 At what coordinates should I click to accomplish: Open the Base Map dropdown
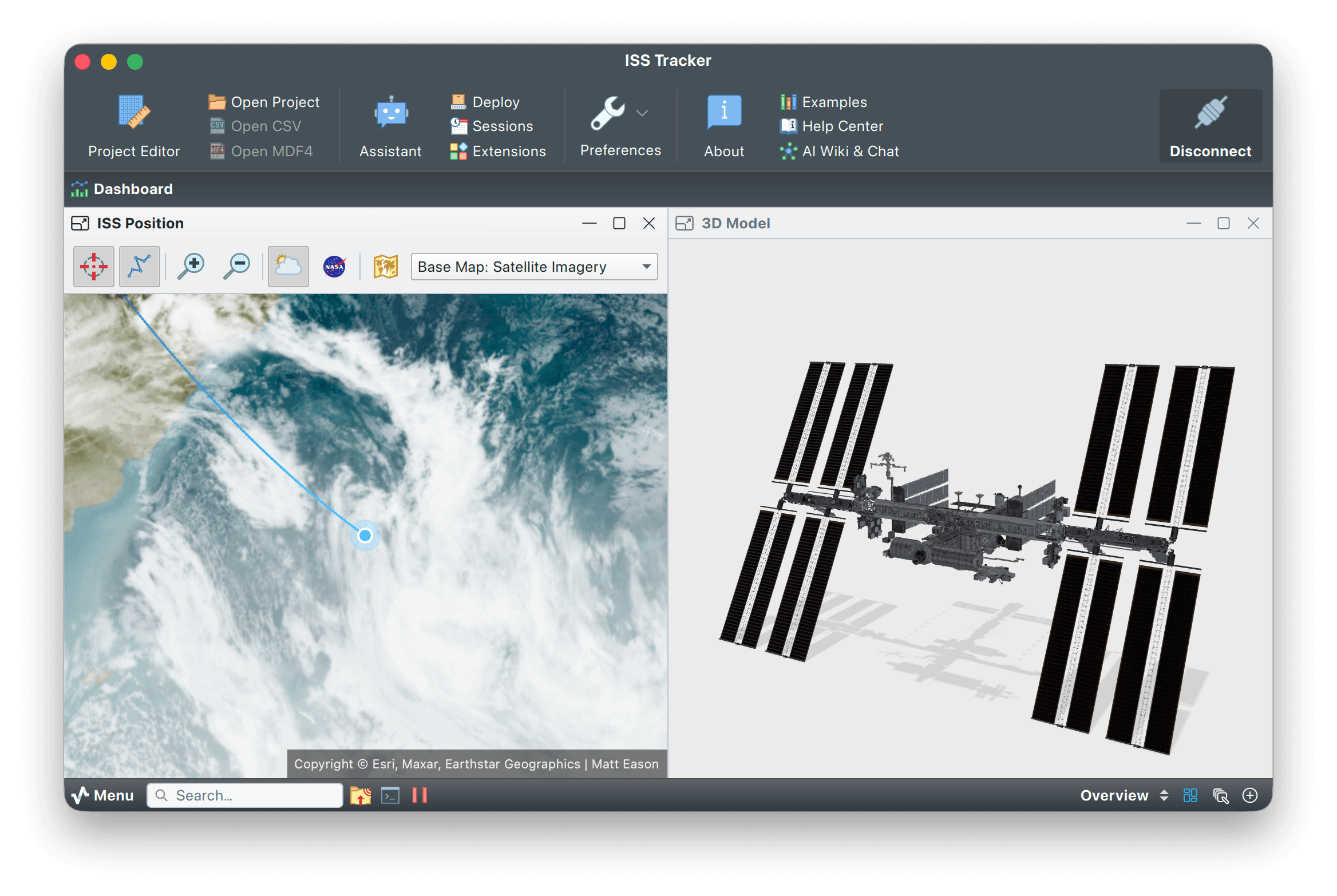(x=535, y=267)
